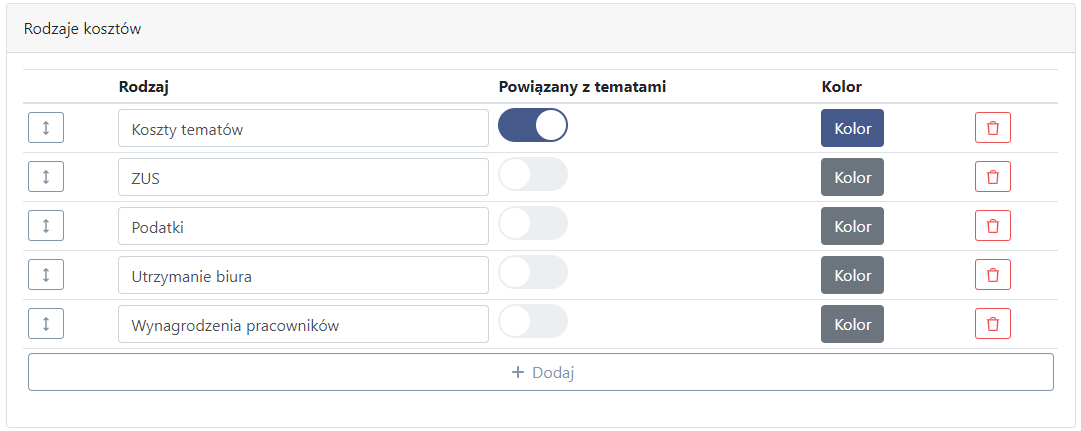This screenshot has width=1081, height=431.
Task: Click trash icon for Utrzymanie biura
Action: [x=993, y=275]
